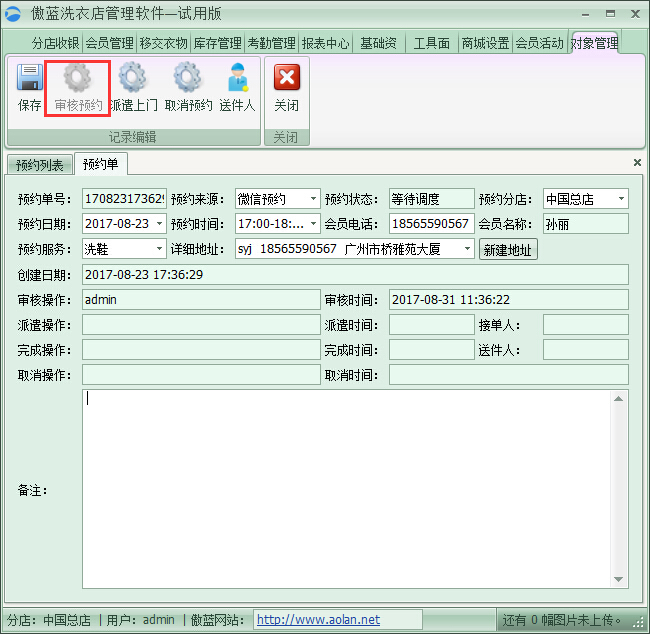Screen dimensions: 650x634
Task: Click the 新建地址 button
Action: click(x=508, y=249)
